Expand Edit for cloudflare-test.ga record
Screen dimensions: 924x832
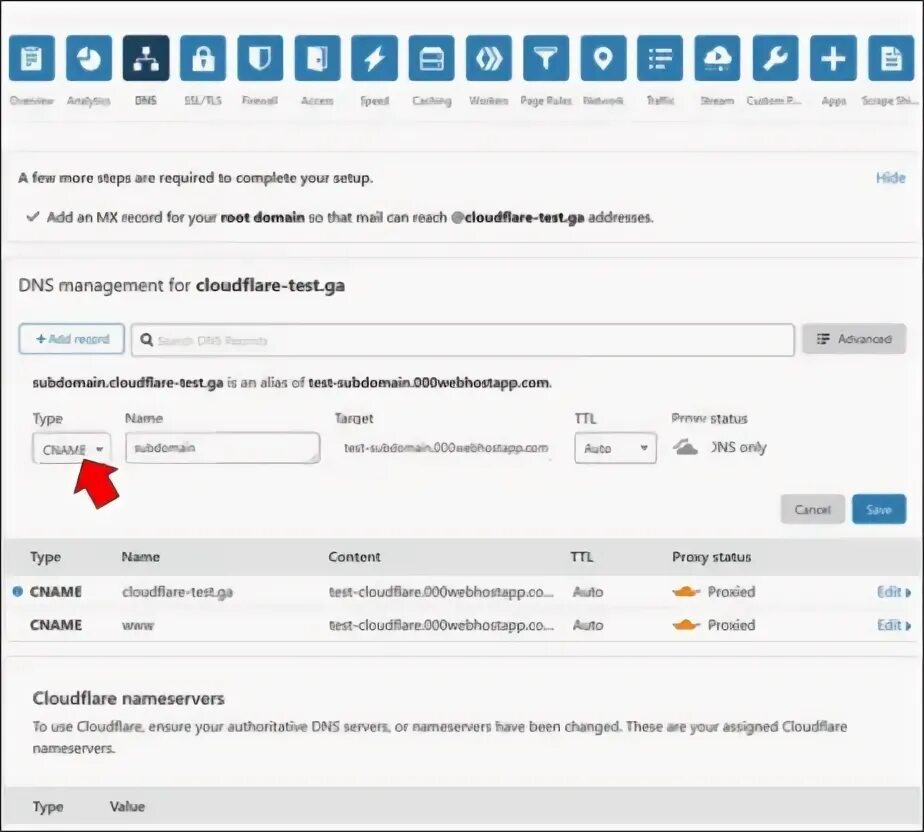click(x=894, y=592)
